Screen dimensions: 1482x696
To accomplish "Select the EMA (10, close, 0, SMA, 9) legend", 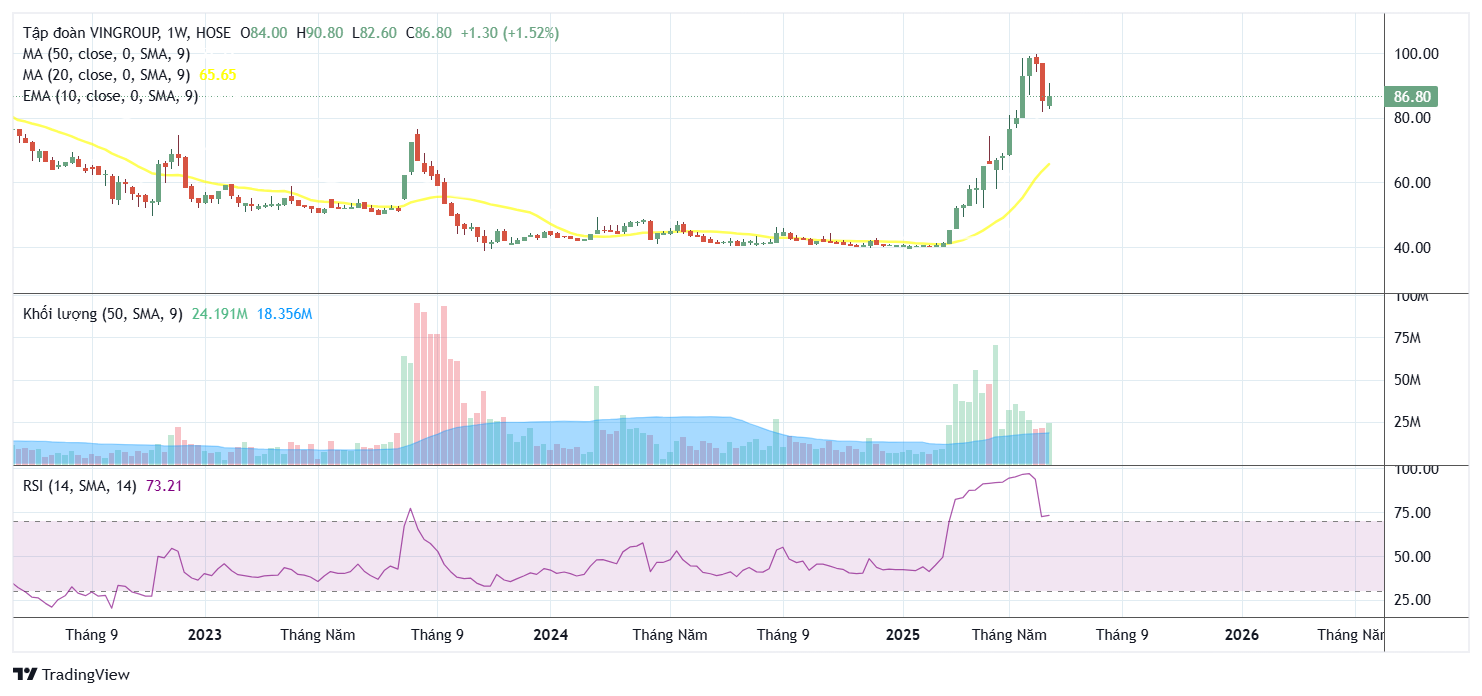I will point(111,96).
